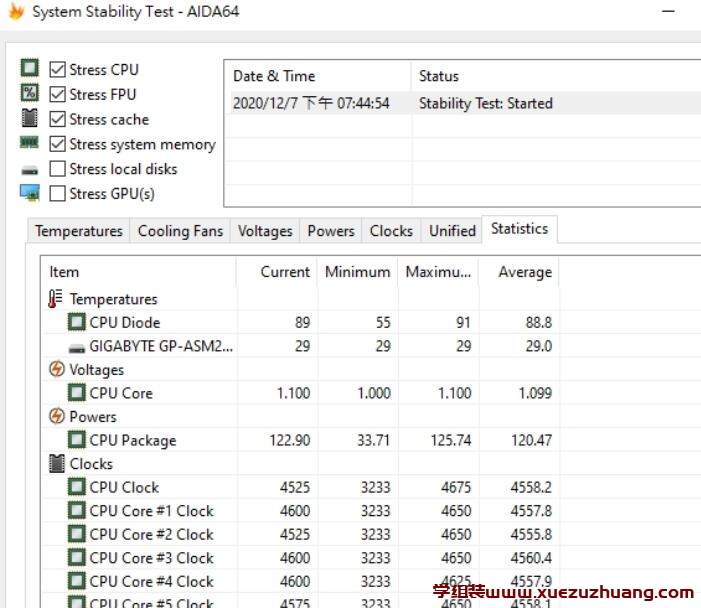Click the Average column header
Screen dimensions: 701x608
pyautogui.click(x=524, y=272)
